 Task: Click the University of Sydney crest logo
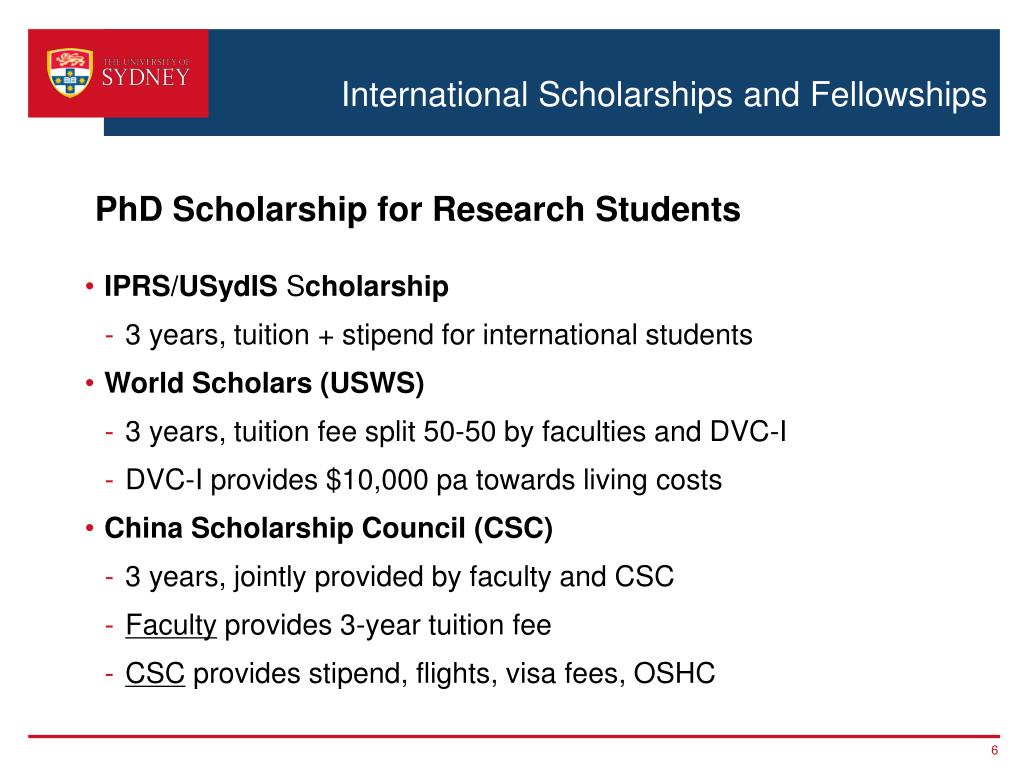(x=70, y=72)
